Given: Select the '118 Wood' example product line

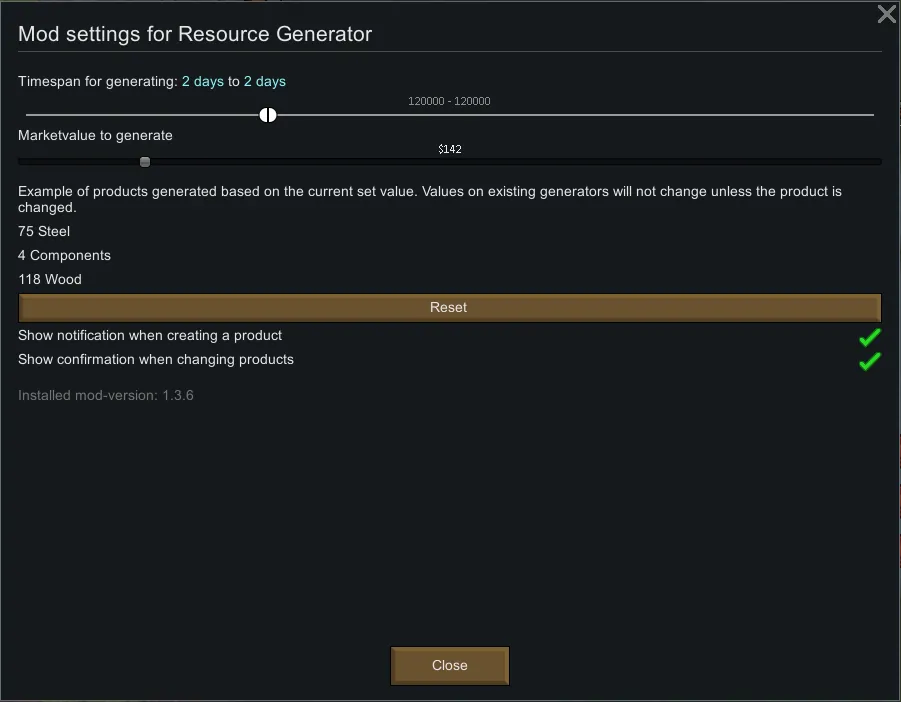Looking at the screenshot, I should click(50, 280).
